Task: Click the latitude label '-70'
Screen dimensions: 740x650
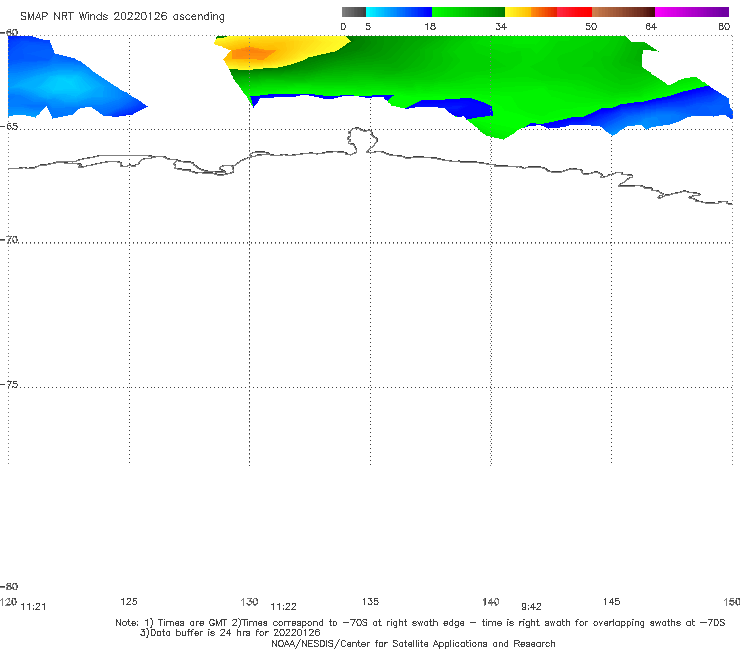Action: click(x=9, y=239)
